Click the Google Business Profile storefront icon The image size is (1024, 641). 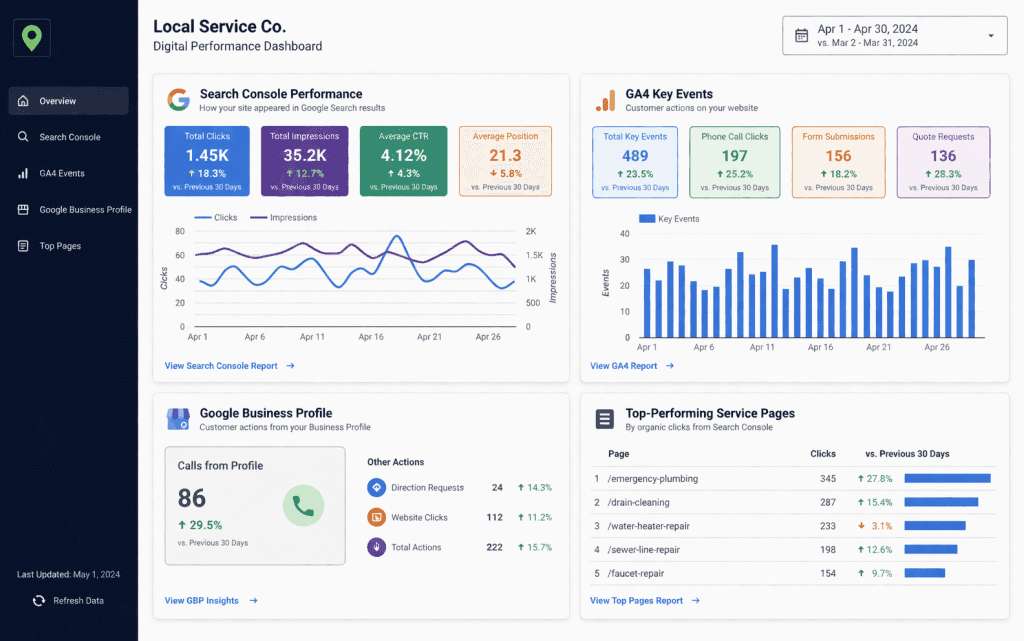click(x=178, y=419)
